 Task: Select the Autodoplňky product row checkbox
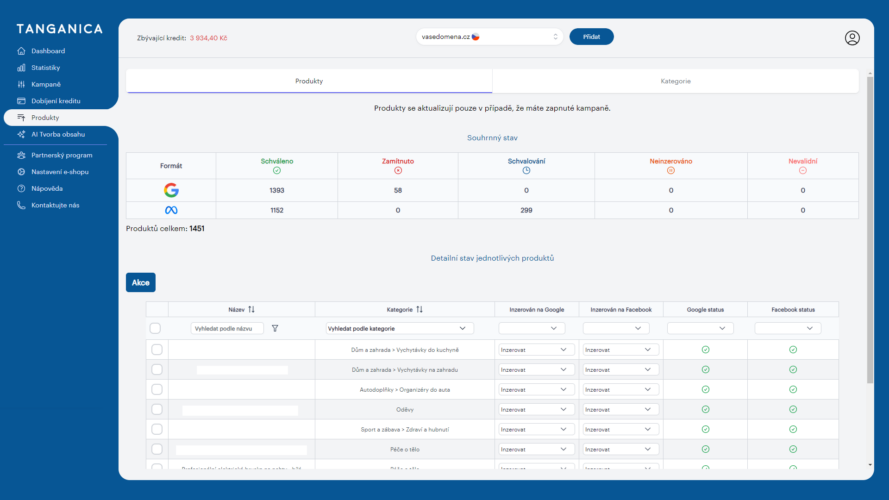[x=157, y=389]
